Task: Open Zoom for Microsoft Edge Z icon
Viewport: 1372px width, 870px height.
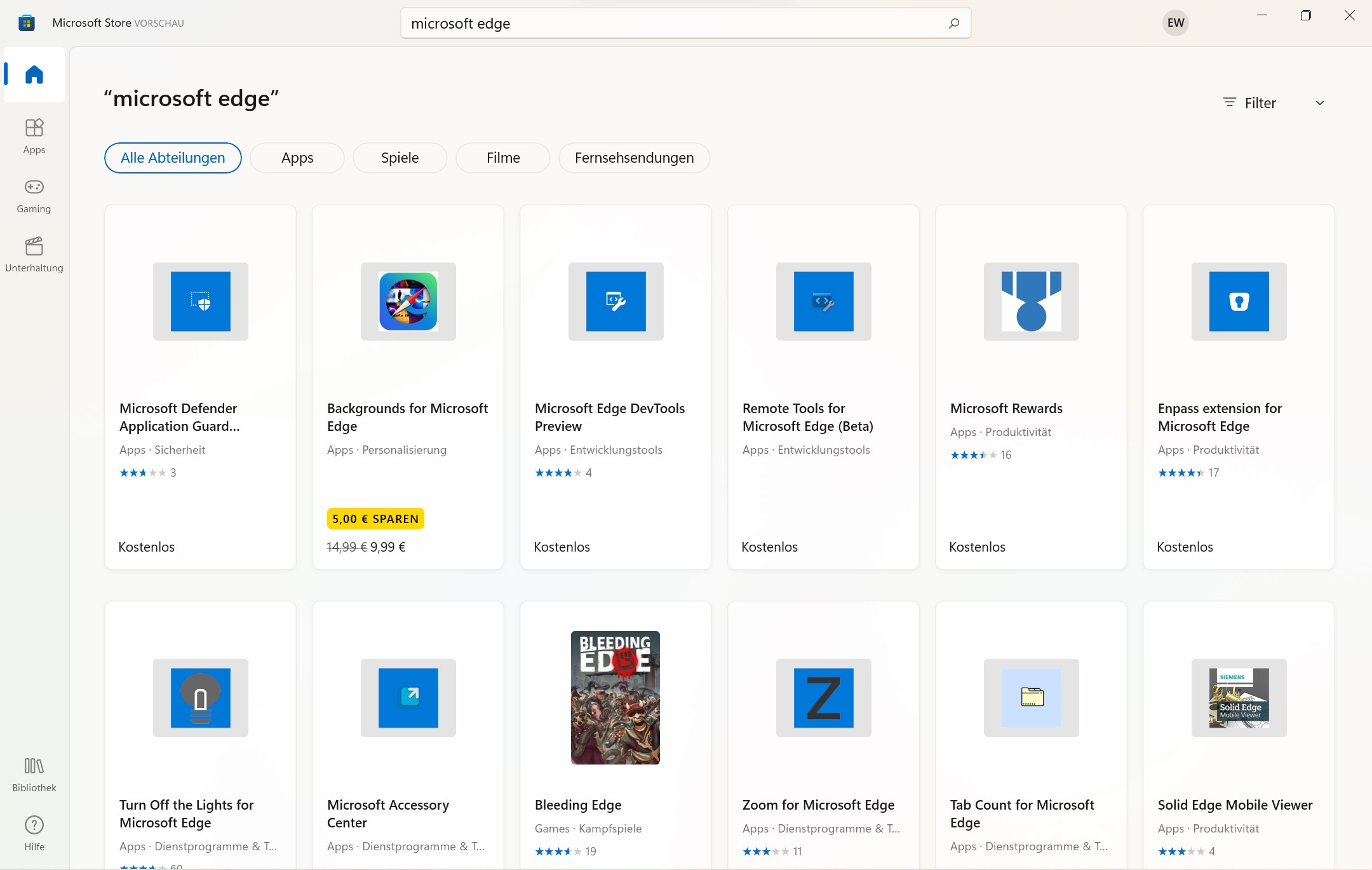Action: 824,698
